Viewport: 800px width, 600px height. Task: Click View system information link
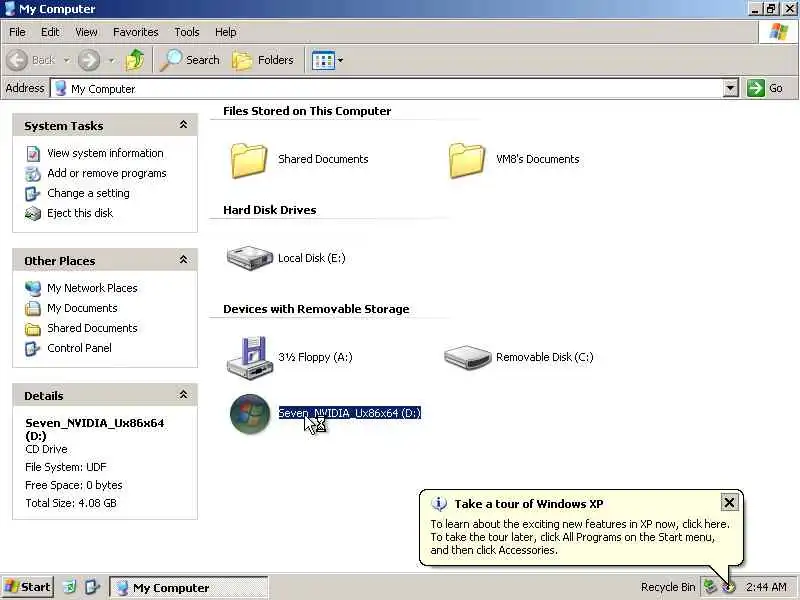[x=105, y=153]
